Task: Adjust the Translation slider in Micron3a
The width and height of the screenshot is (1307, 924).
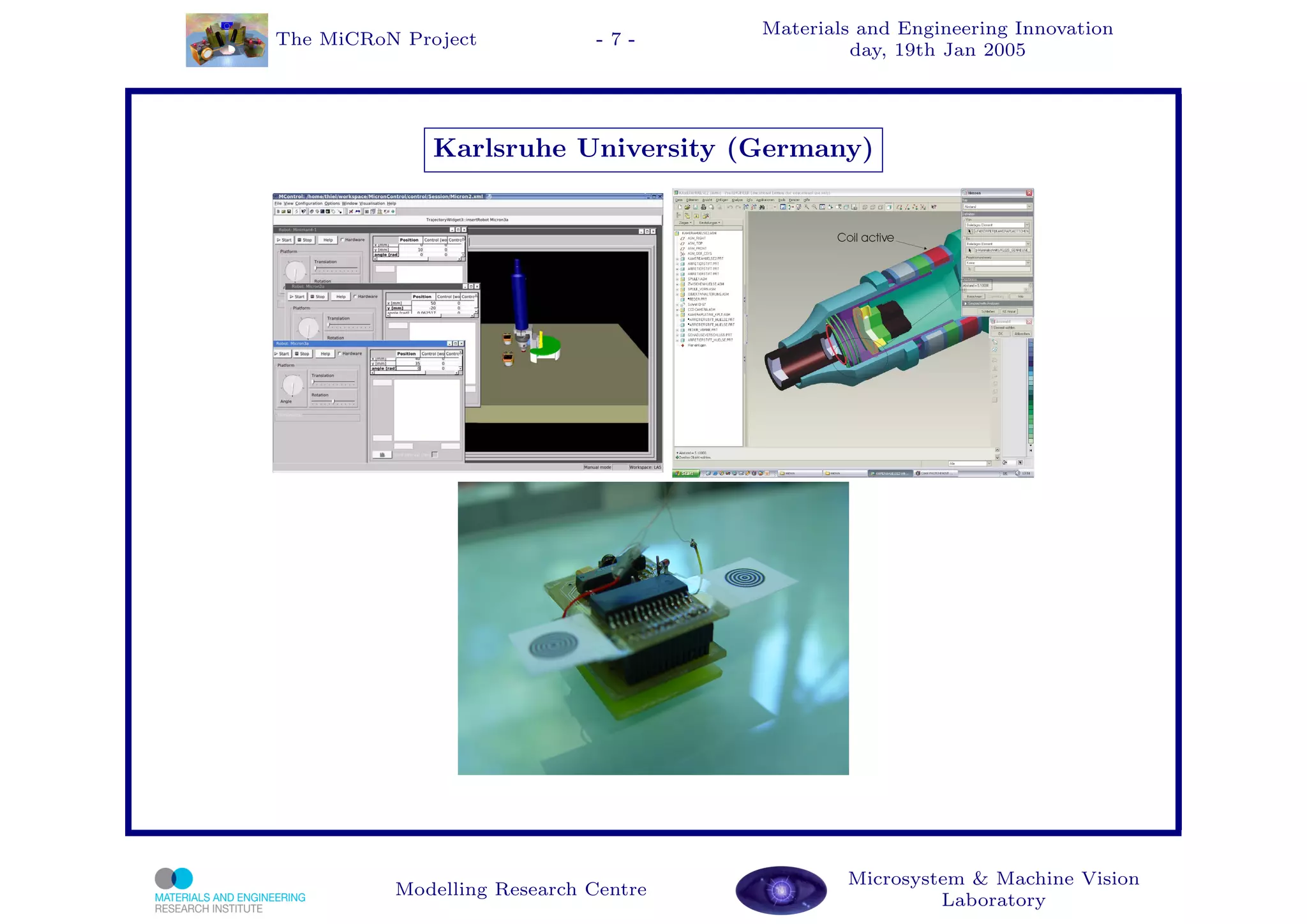Action: 333,382
